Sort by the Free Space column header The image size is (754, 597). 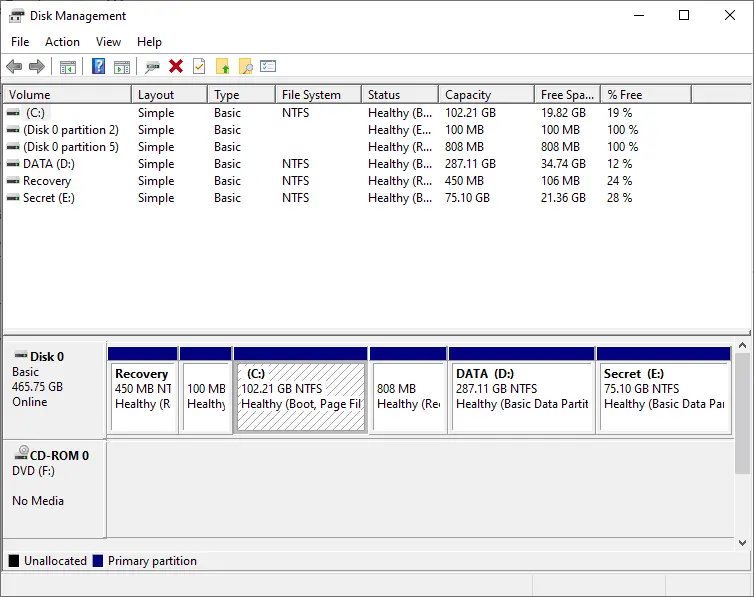click(x=567, y=95)
